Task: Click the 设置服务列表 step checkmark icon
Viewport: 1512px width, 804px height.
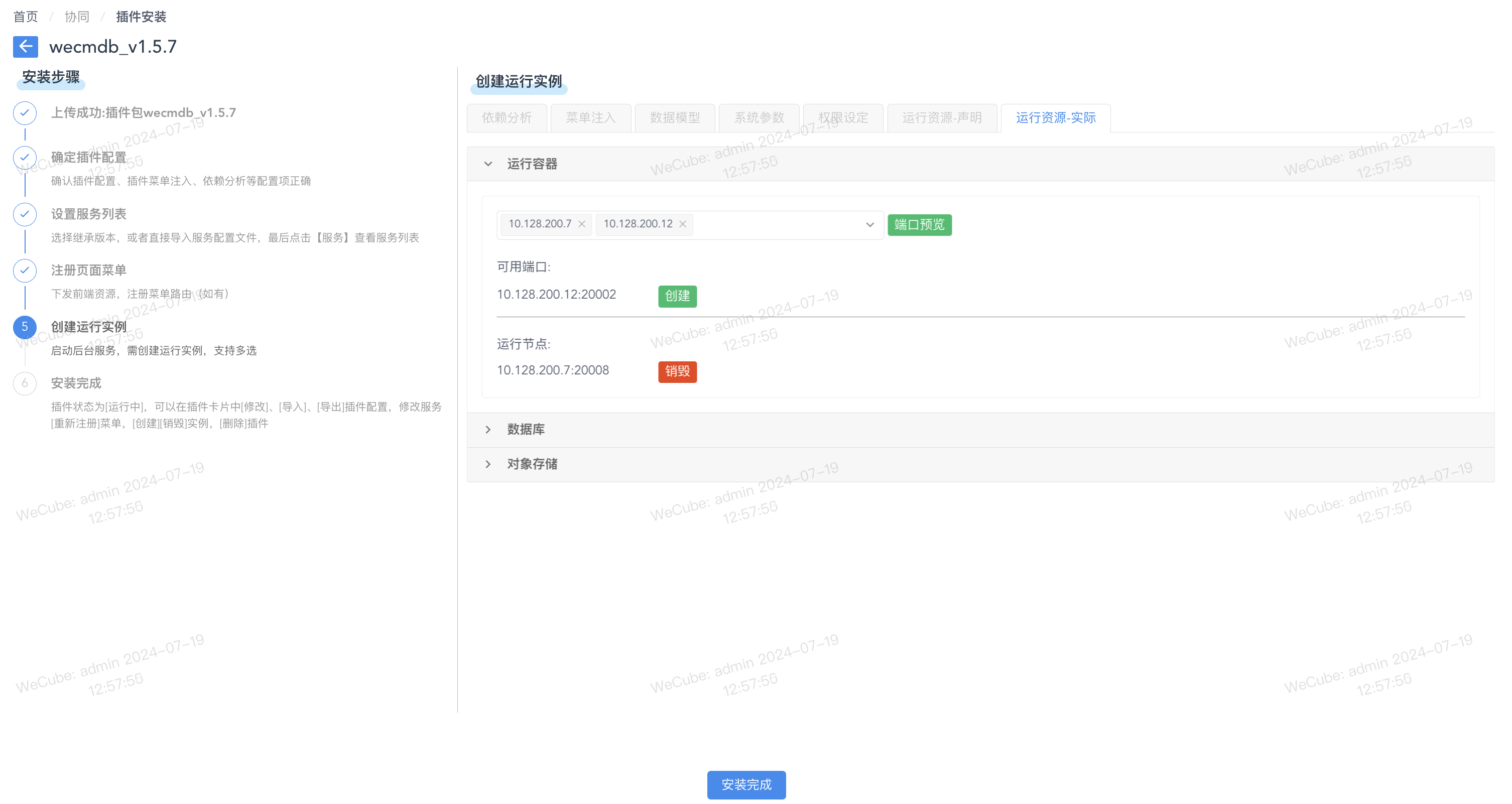Action: [25, 214]
